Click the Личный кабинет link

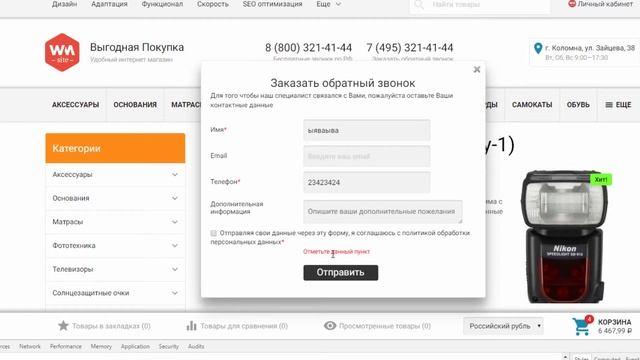pyautogui.click(x=605, y=4)
